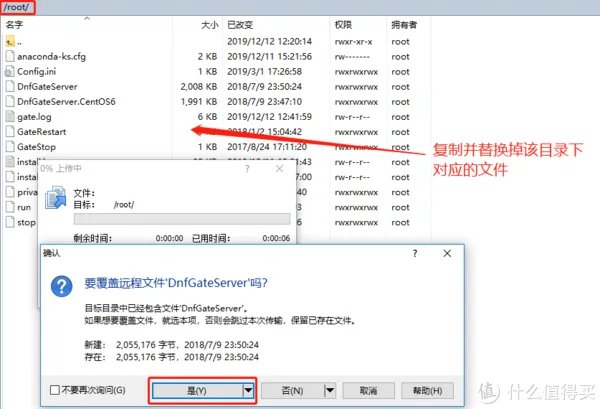Click the GateStop file icon
Image resolution: width=600 pixels, height=409 pixels.
(10, 147)
